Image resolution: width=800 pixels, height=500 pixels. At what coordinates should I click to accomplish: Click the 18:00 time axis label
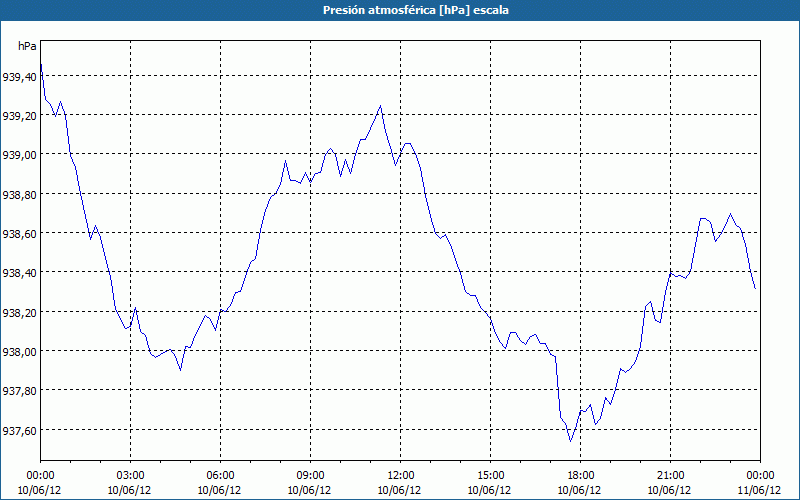pos(581,476)
